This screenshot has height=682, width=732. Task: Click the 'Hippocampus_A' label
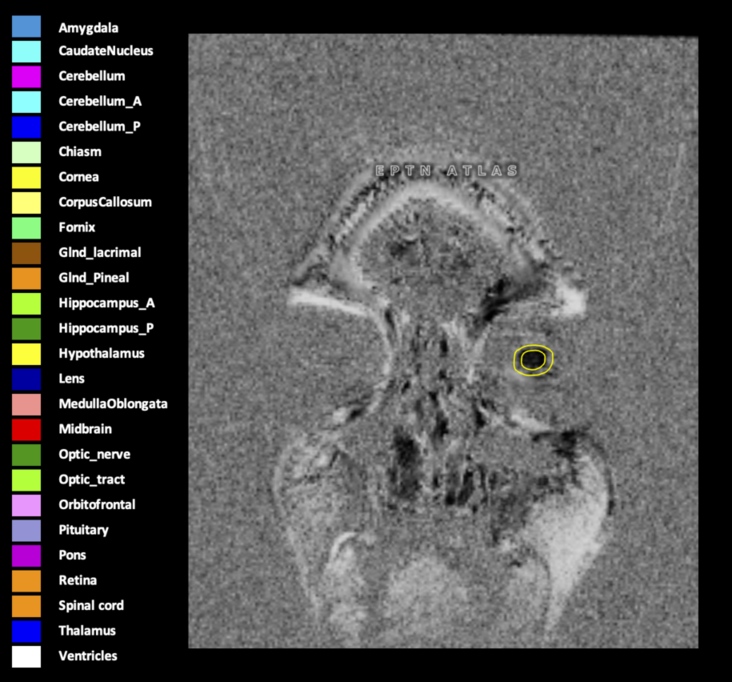[x=106, y=303]
